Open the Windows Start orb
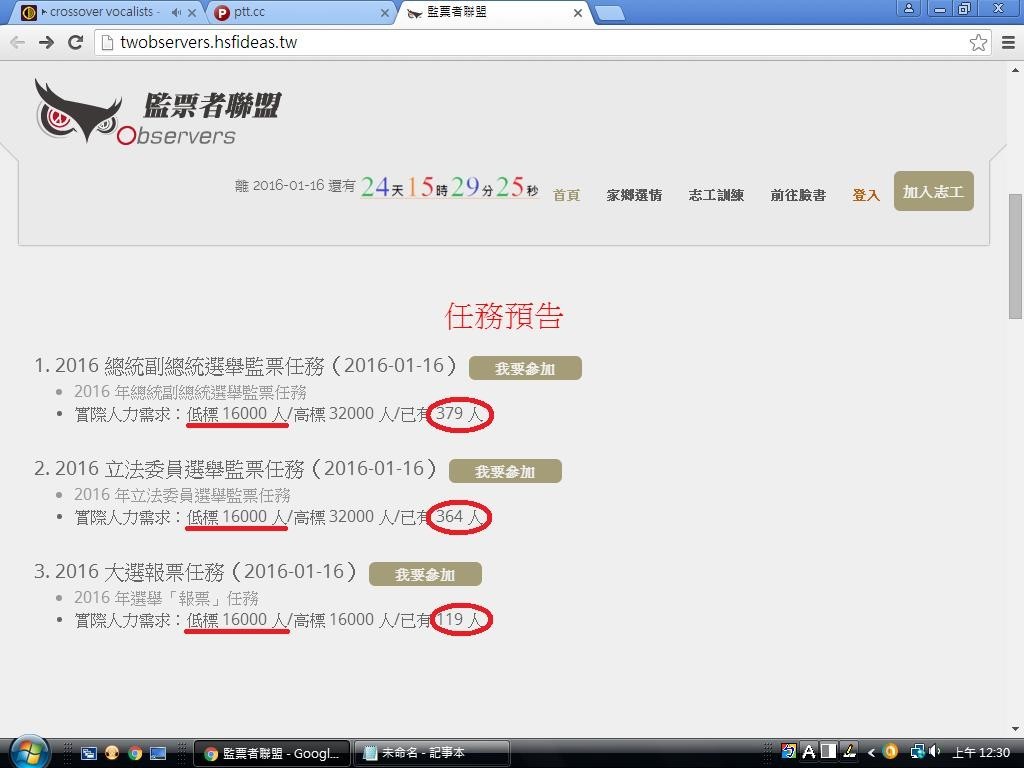1024x768 pixels. (29, 752)
